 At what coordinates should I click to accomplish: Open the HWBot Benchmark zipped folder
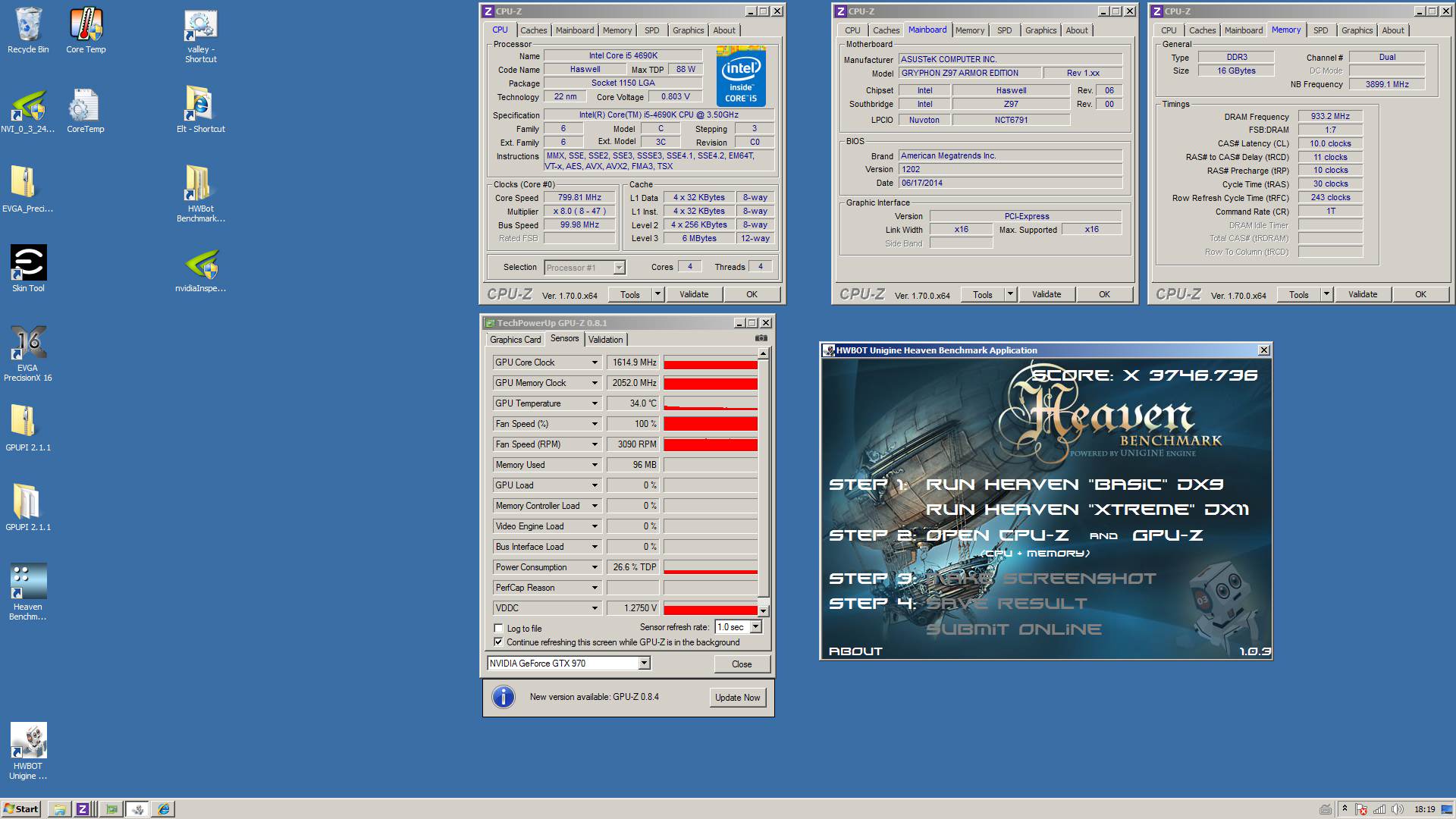(x=201, y=194)
